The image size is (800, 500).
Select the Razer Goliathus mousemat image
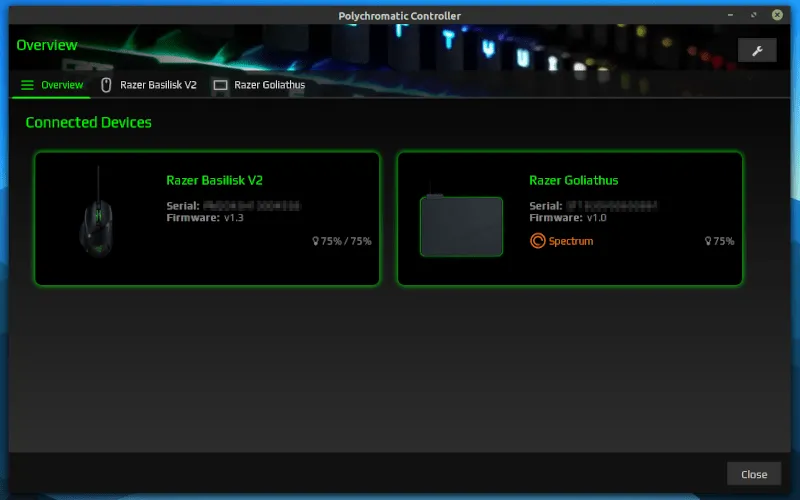(460, 224)
